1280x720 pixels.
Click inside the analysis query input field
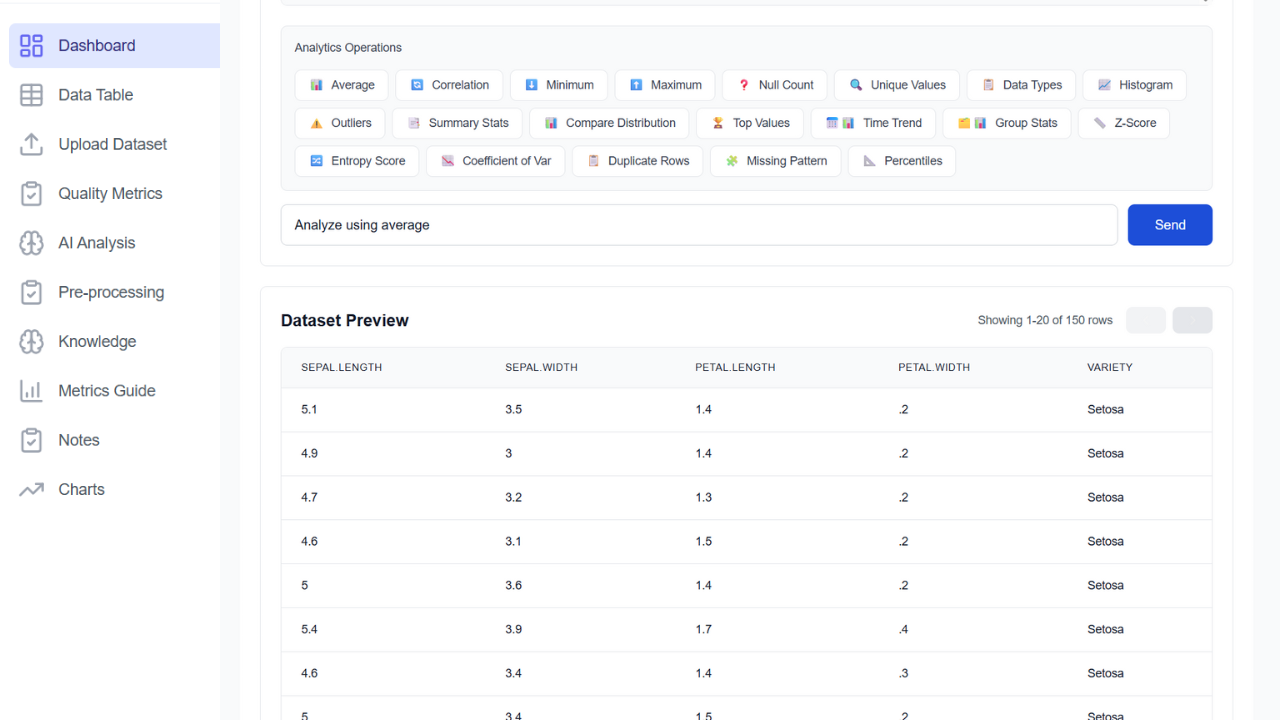699,225
